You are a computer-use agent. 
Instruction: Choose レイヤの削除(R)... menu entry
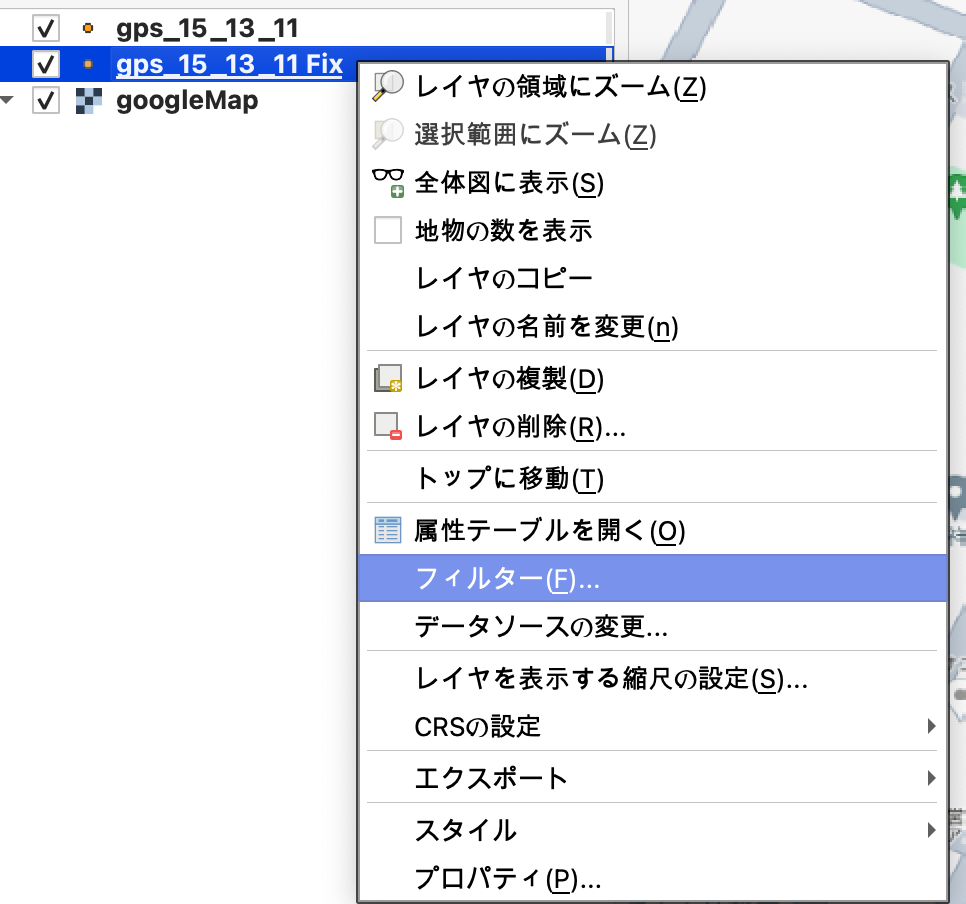653,426
